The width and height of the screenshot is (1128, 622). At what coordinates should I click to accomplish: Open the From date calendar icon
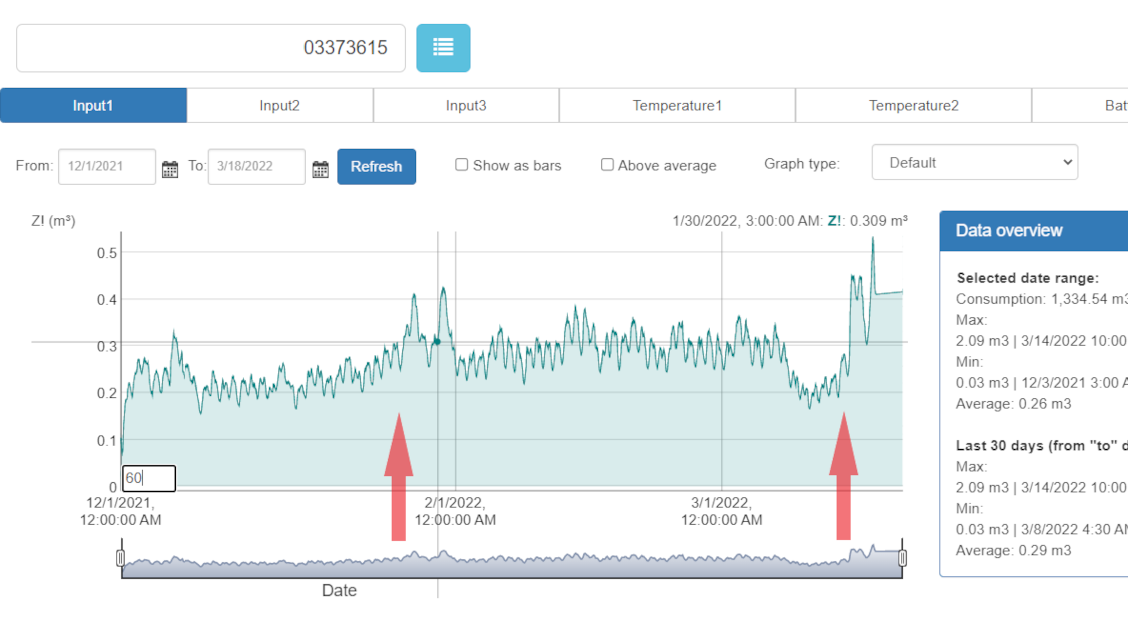170,169
